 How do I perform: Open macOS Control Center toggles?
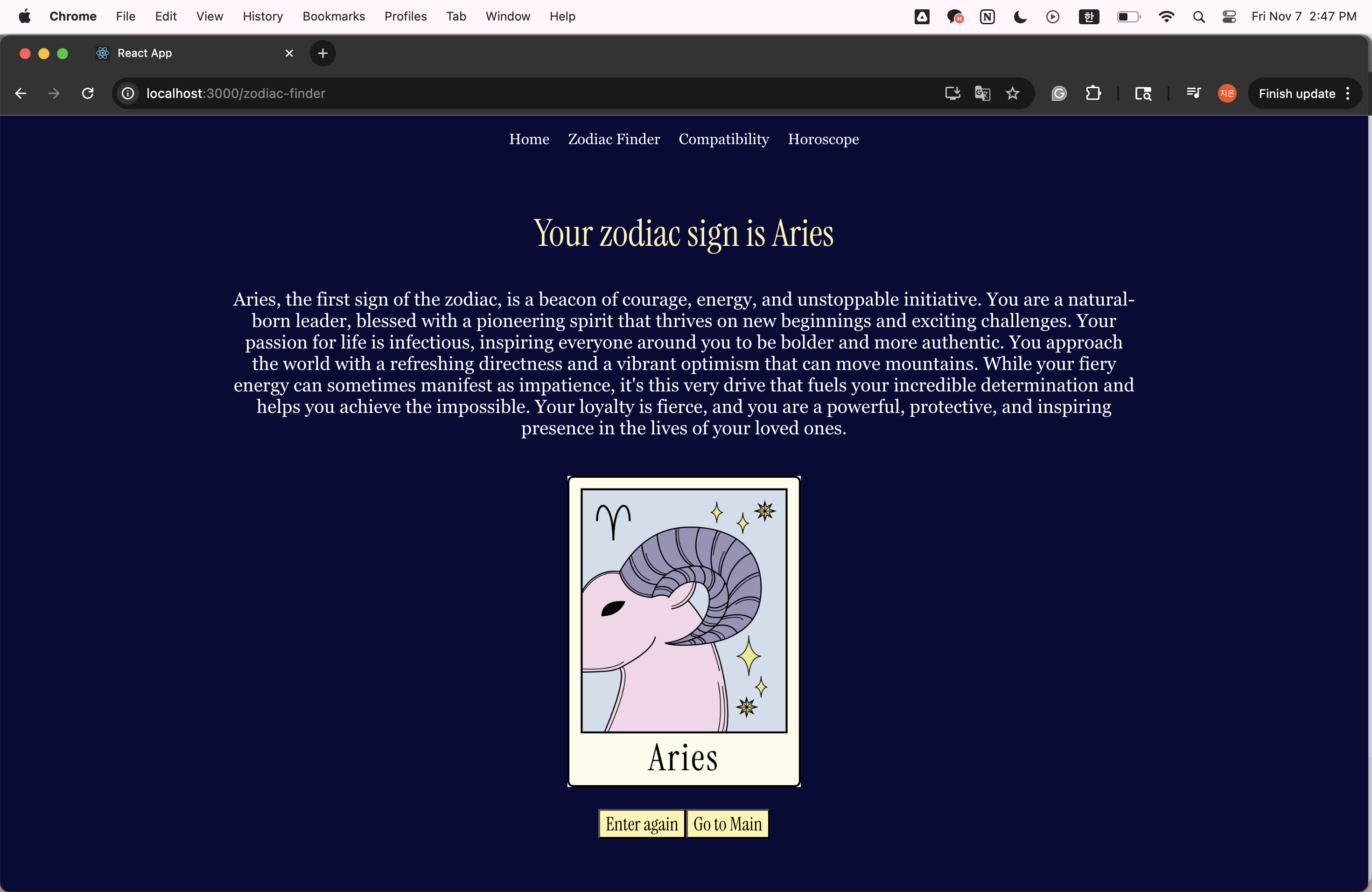(1228, 17)
